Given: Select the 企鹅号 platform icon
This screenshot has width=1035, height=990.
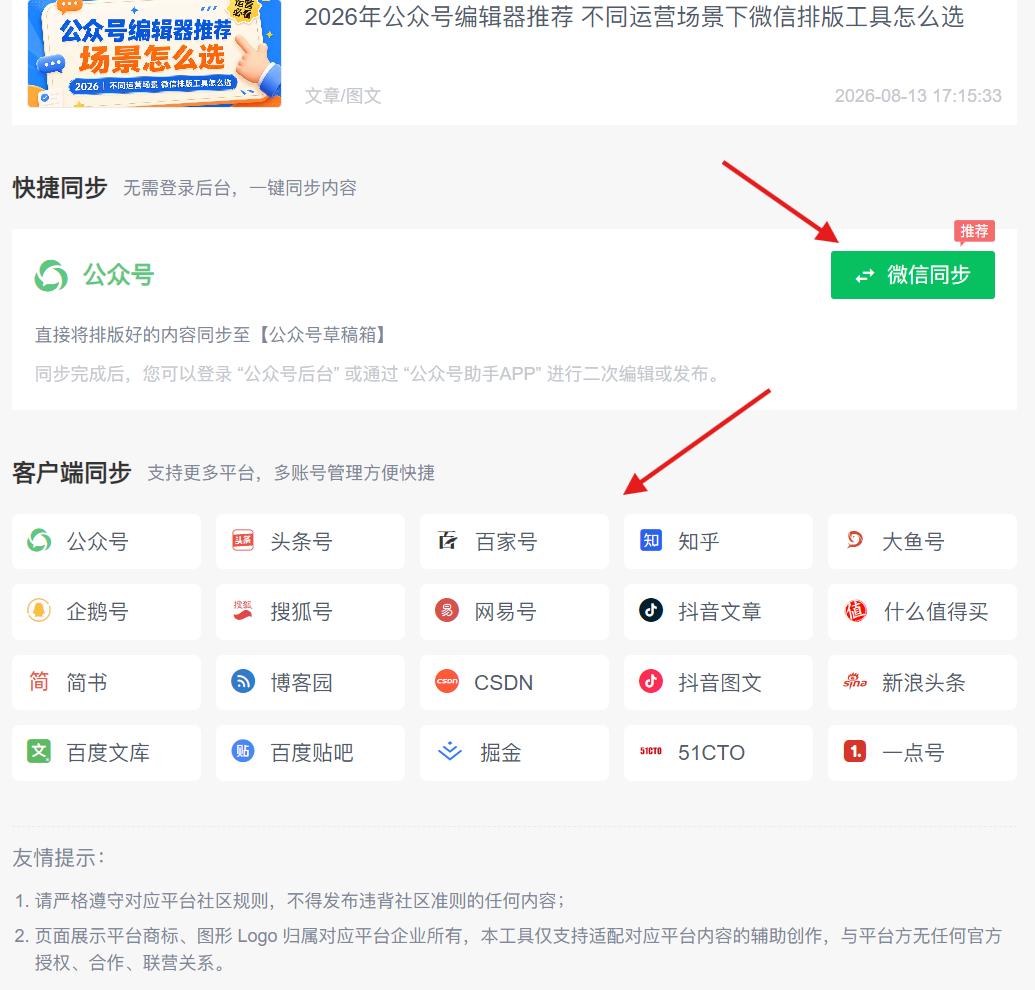Looking at the screenshot, I should pyautogui.click(x=39, y=610).
